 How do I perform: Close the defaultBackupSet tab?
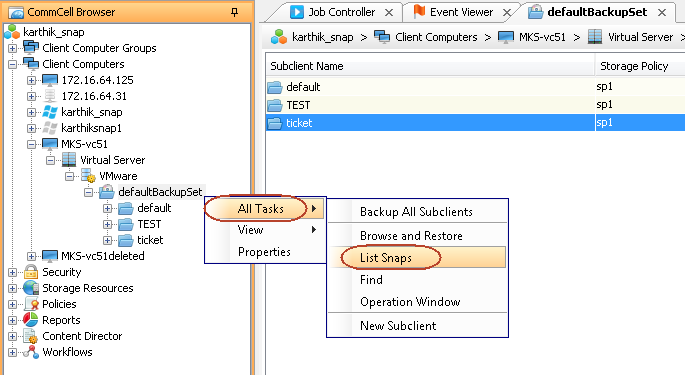click(662, 13)
